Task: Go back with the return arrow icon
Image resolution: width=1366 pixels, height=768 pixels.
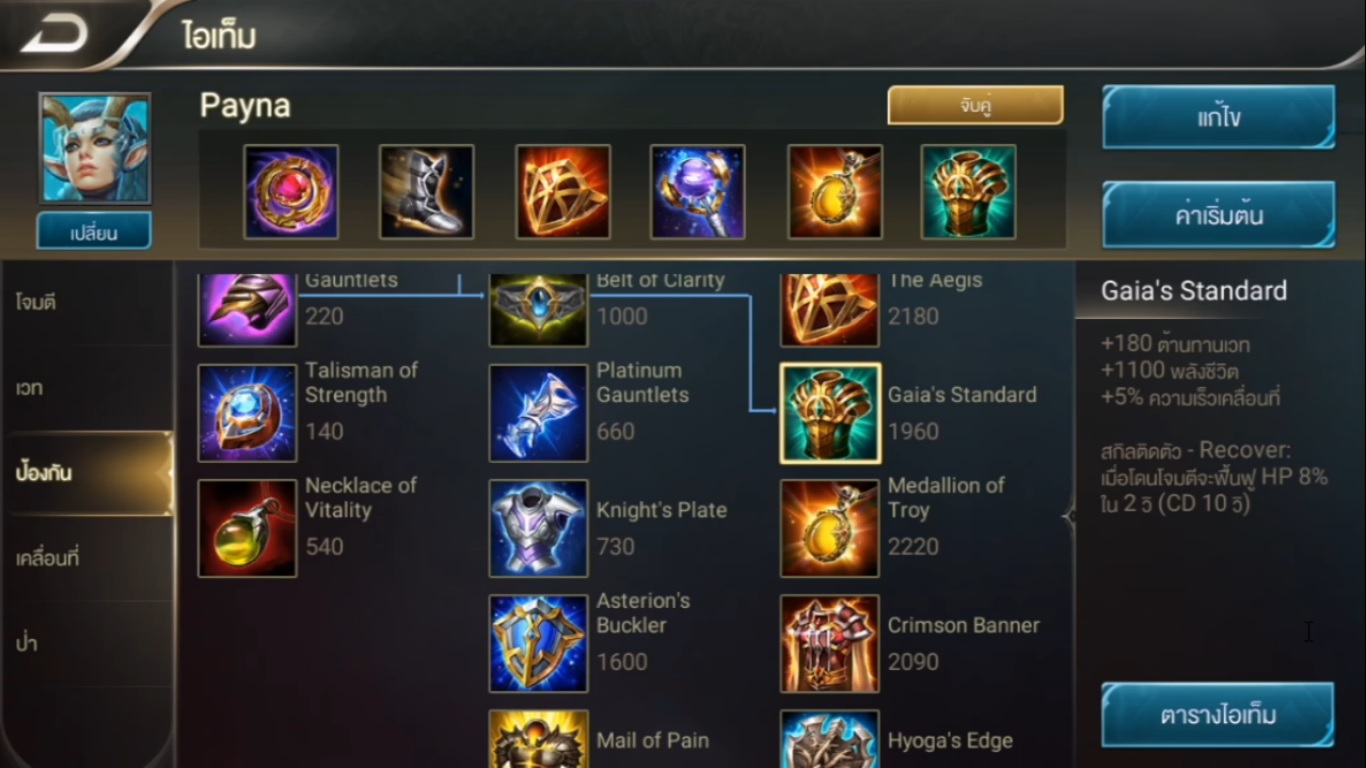Action: 54,33
